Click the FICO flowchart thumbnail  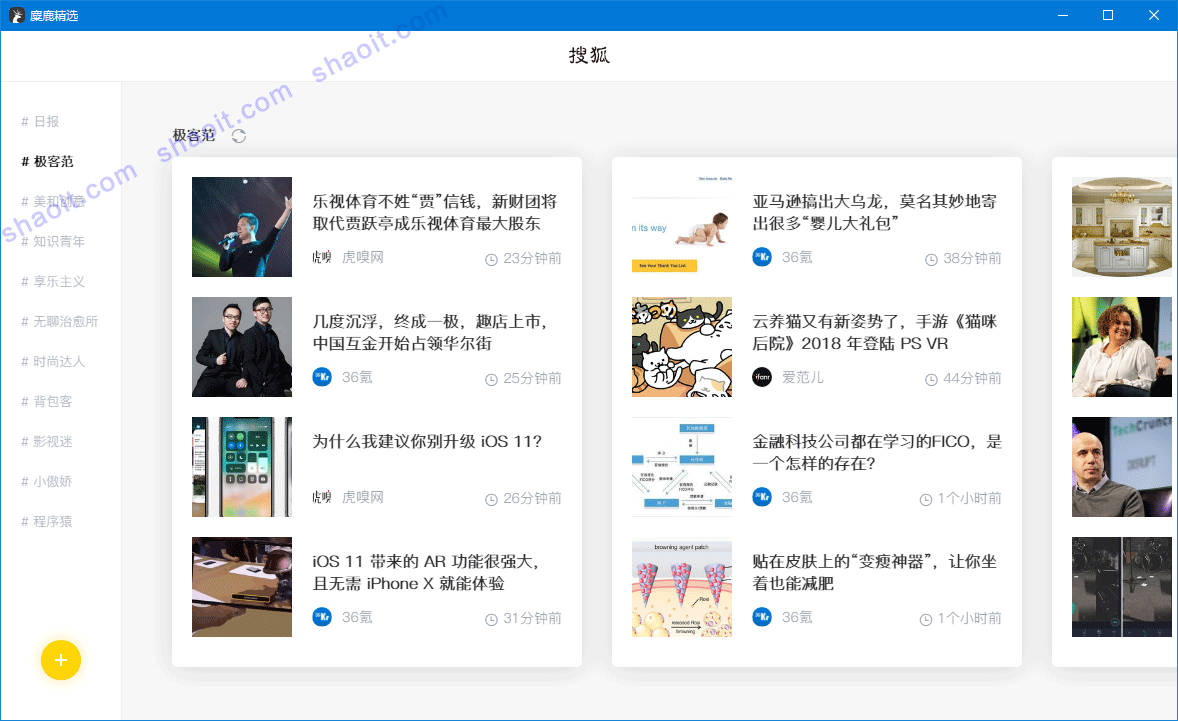coord(681,466)
